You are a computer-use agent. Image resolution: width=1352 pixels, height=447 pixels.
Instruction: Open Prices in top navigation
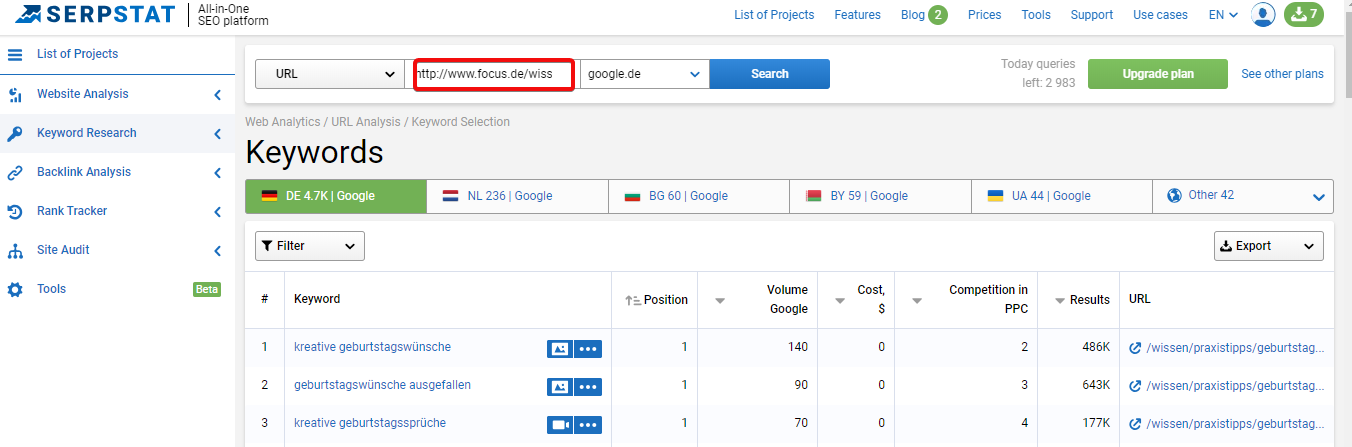pos(985,15)
